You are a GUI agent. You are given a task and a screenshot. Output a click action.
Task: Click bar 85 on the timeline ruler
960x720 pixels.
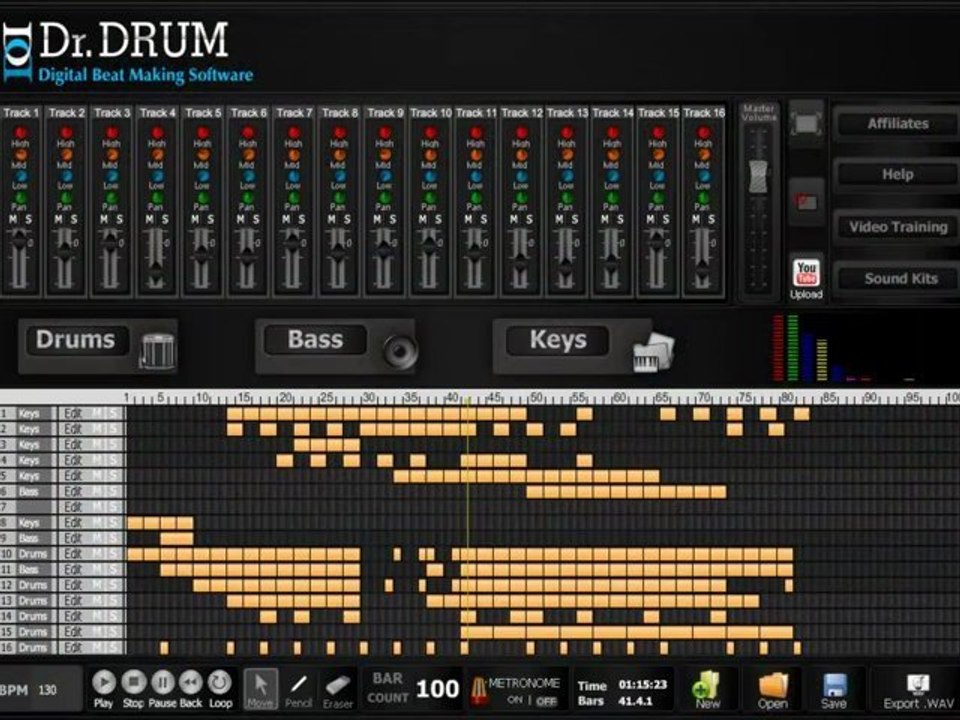pyautogui.click(x=830, y=398)
